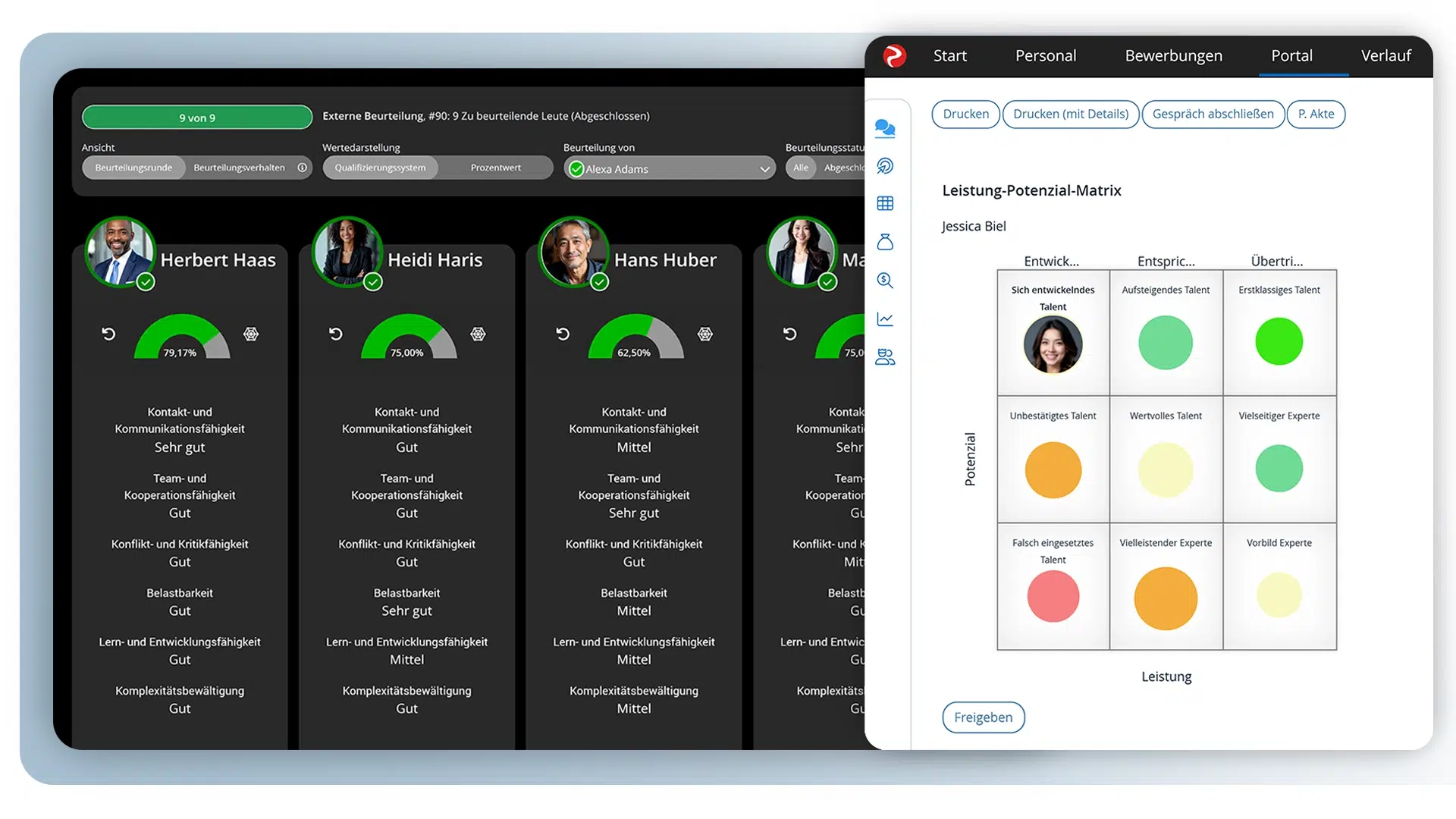Expand the Alexa Adams assessor dropdown

tap(764, 169)
